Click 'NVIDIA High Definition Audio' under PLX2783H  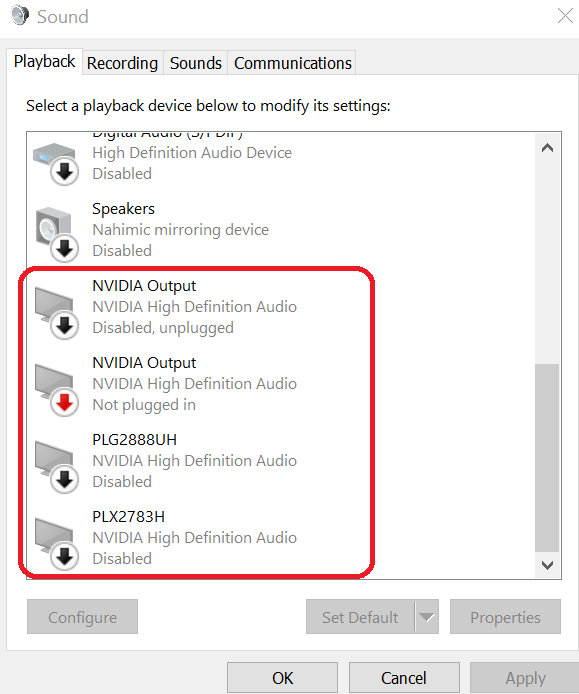click(x=194, y=538)
